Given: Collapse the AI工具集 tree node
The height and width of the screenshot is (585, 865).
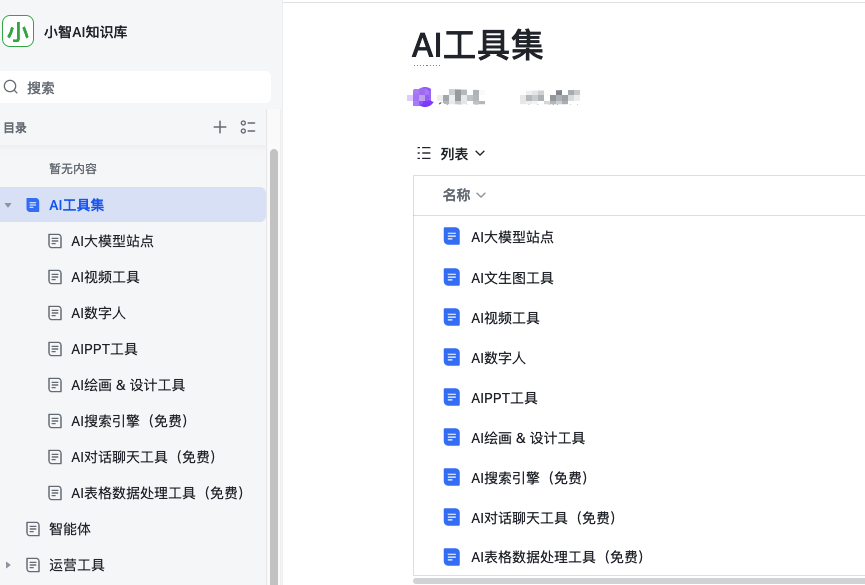Looking at the screenshot, I should coord(9,205).
